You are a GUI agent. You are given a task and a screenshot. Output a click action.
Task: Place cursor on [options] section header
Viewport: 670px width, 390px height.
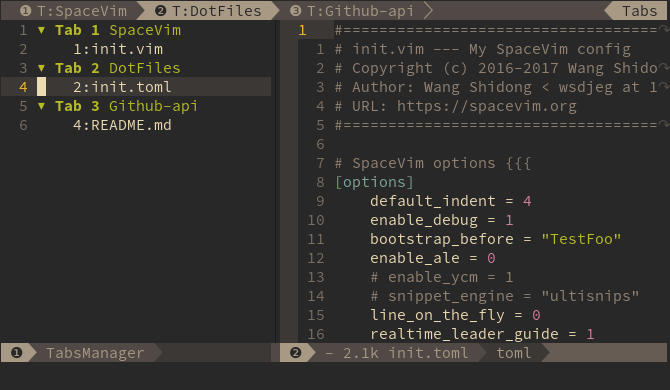click(x=374, y=182)
